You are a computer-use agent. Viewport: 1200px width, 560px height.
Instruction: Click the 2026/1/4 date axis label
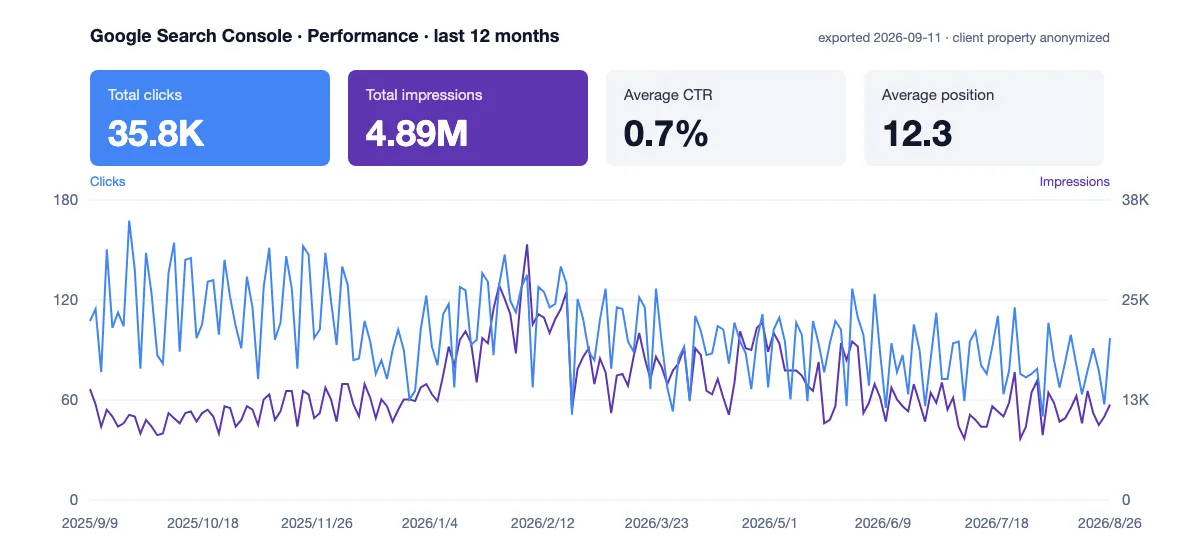point(430,523)
